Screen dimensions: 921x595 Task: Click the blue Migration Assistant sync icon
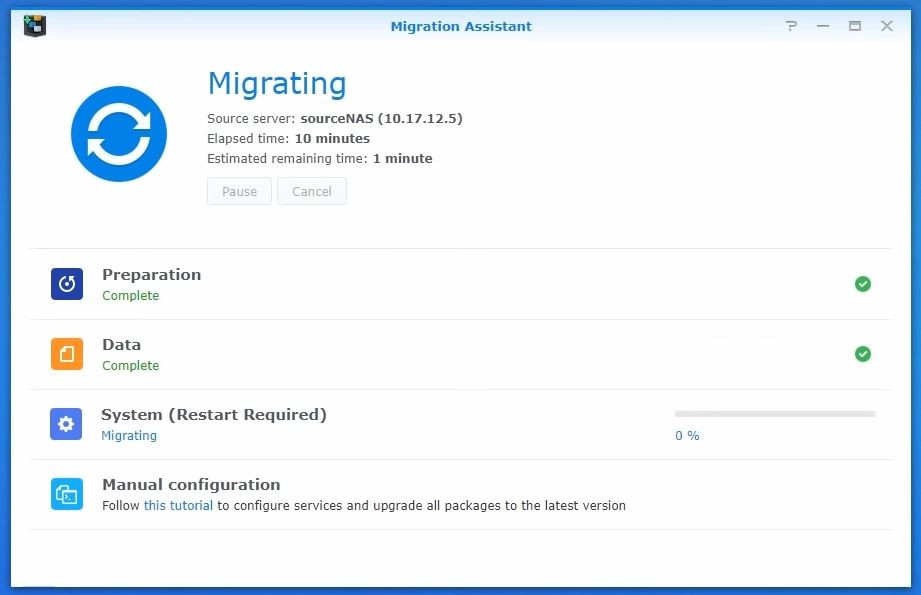coord(118,132)
